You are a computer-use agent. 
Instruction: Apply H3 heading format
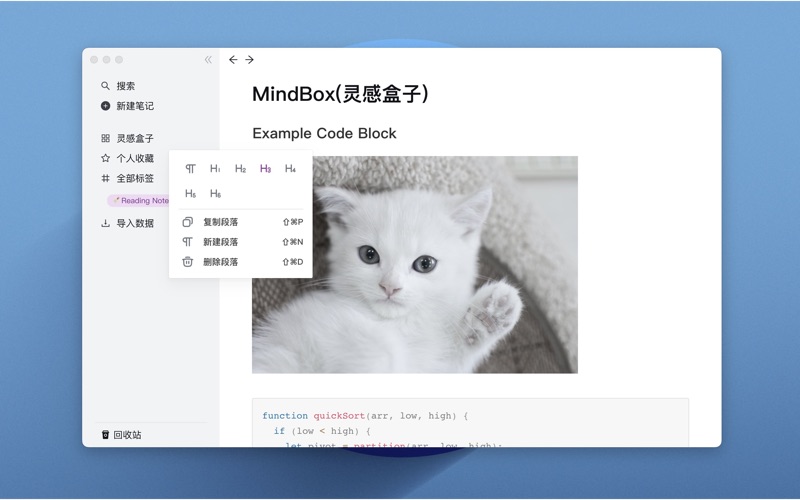click(265, 168)
